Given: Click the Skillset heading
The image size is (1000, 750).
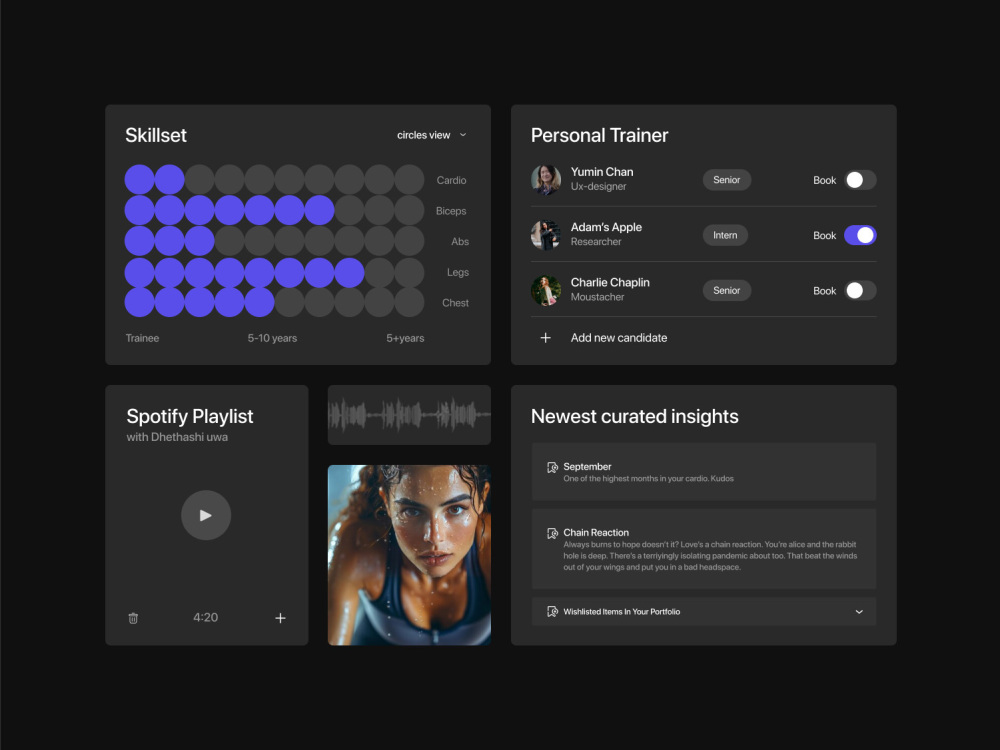Looking at the screenshot, I should pyautogui.click(x=156, y=135).
